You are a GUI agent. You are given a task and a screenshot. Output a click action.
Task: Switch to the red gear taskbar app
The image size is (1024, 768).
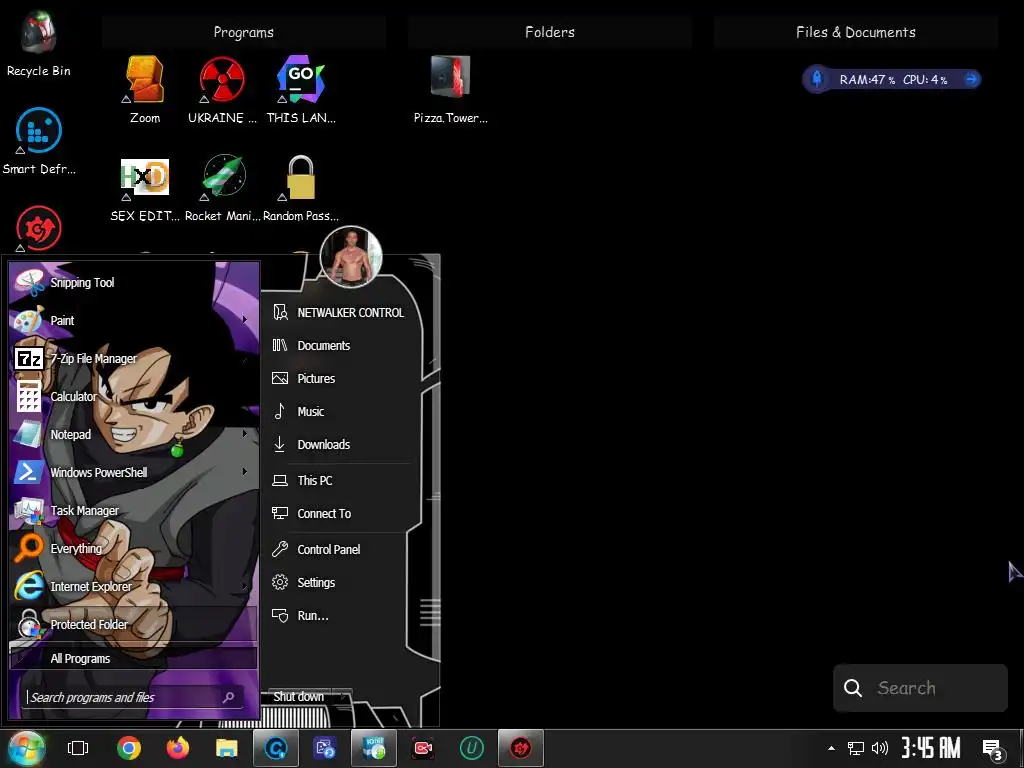520,748
